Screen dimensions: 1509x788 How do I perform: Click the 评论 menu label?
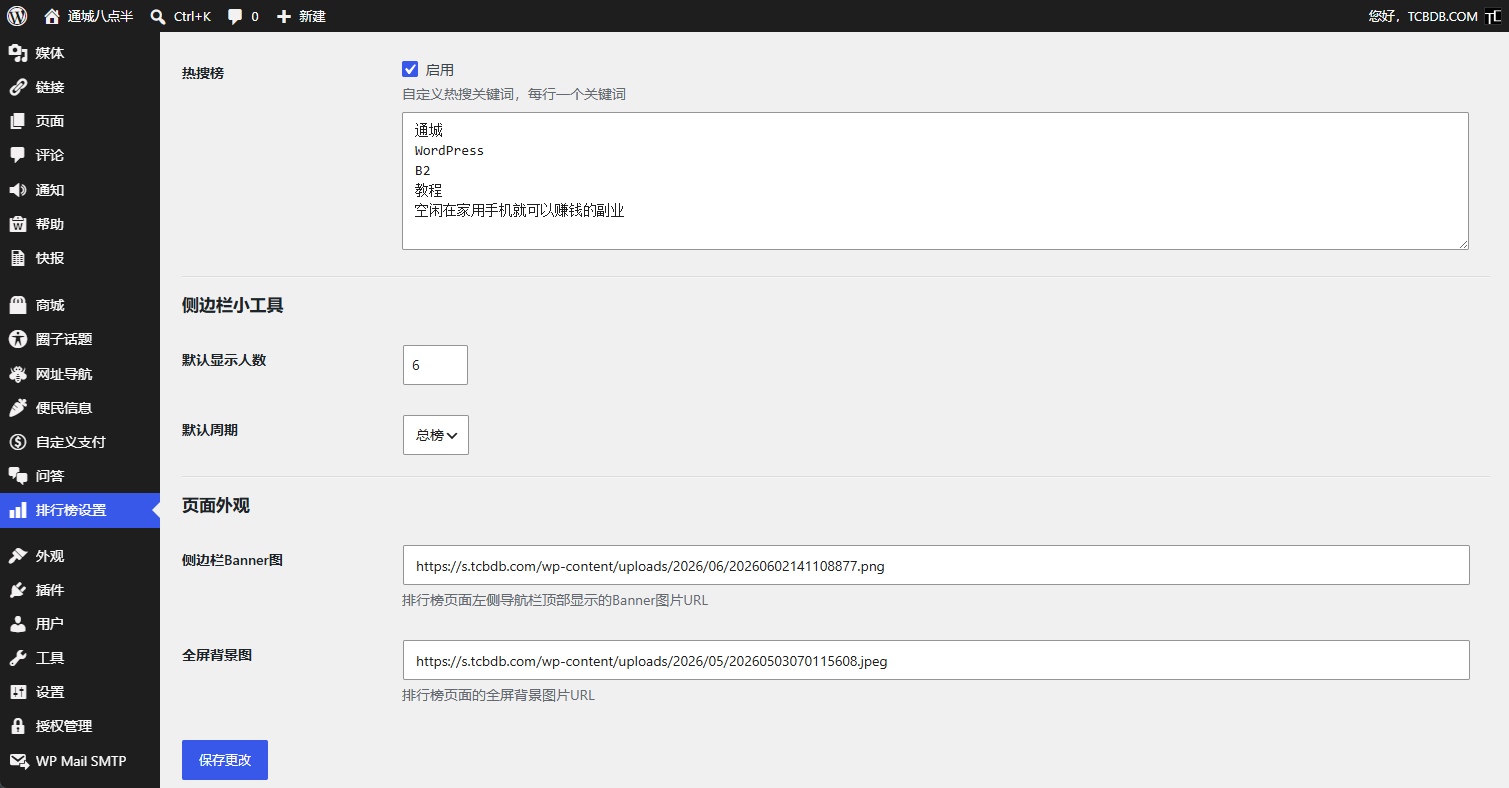pyautogui.click(x=50, y=155)
